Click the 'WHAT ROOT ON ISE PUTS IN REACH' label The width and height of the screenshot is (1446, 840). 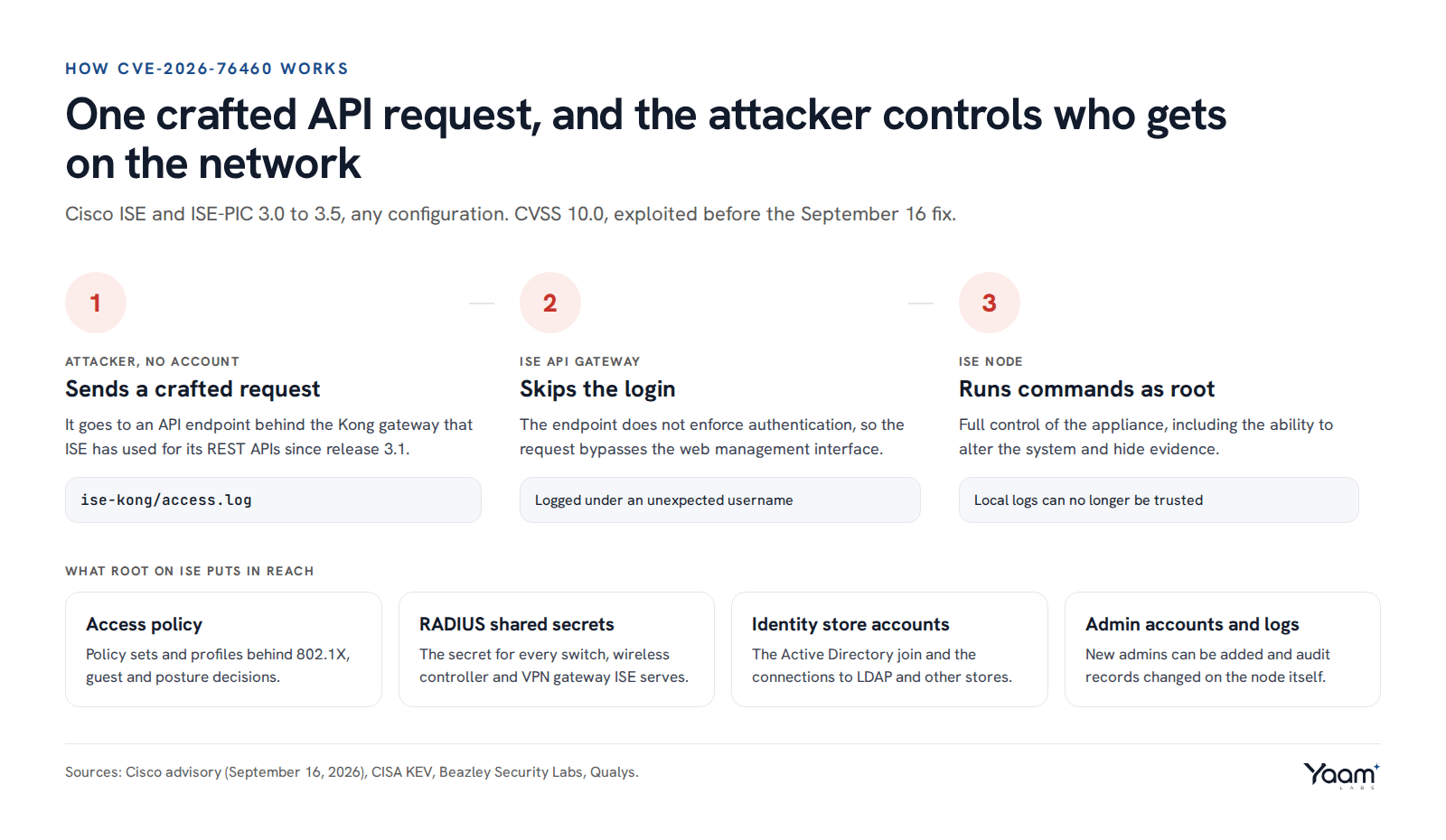(x=190, y=571)
